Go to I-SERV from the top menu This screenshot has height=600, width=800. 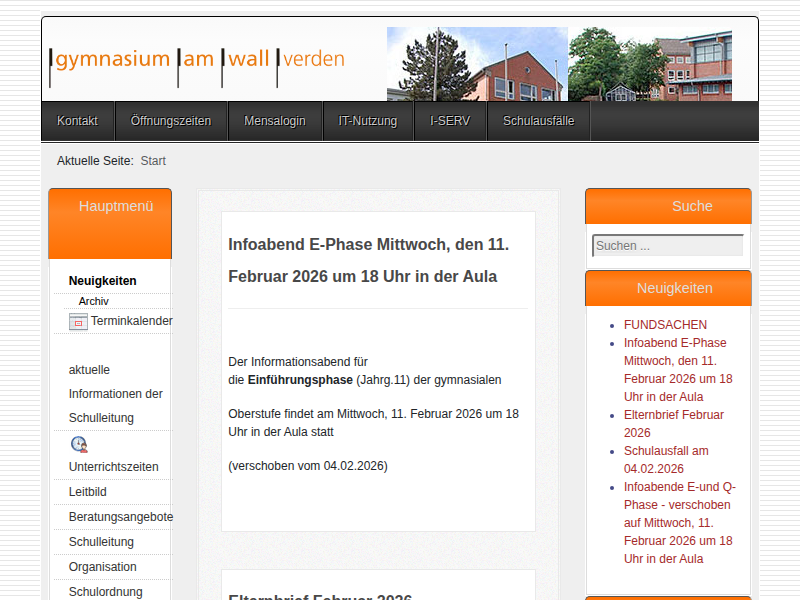450,121
